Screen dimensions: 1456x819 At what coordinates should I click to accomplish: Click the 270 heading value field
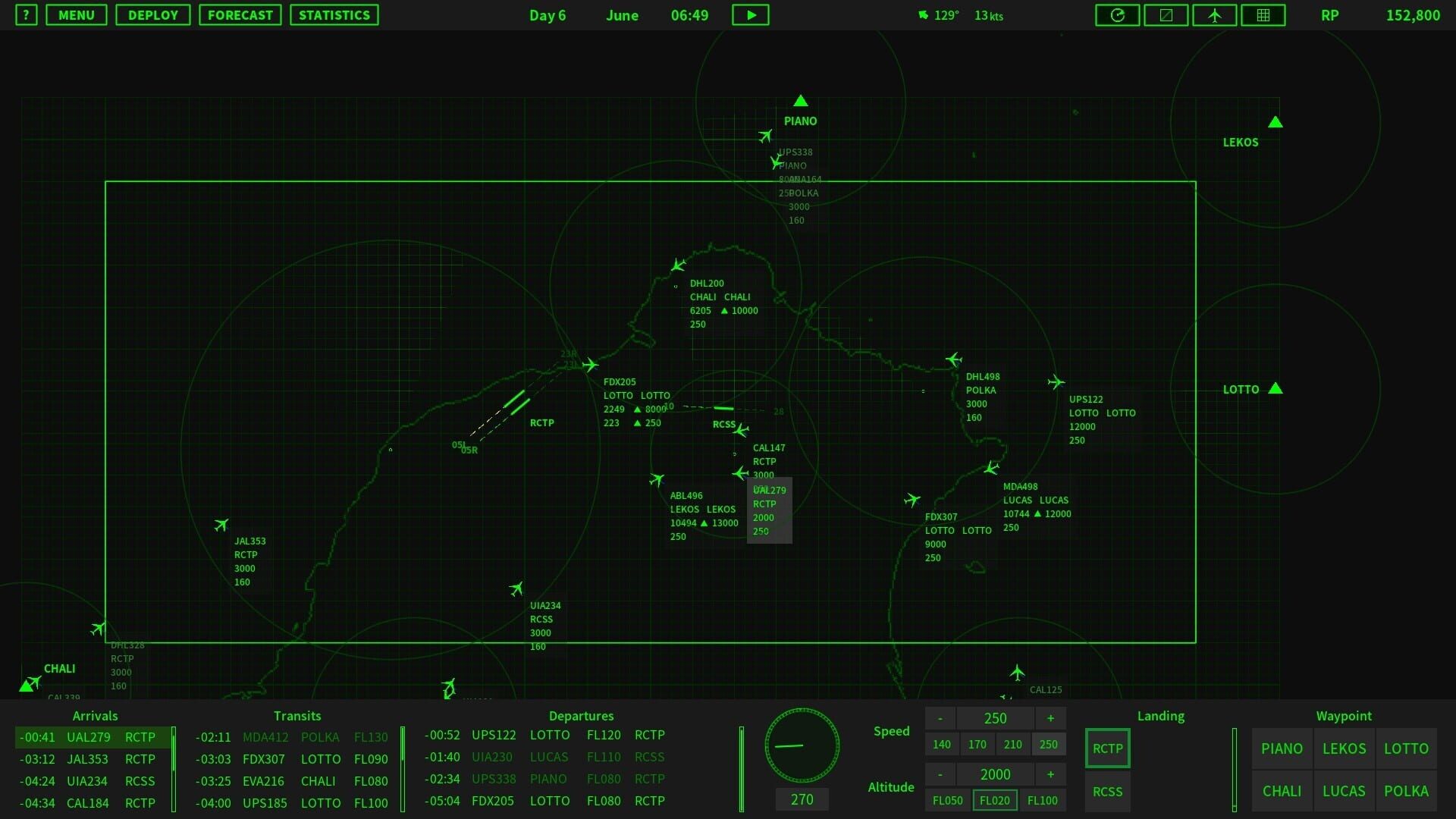(x=802, y=799)
